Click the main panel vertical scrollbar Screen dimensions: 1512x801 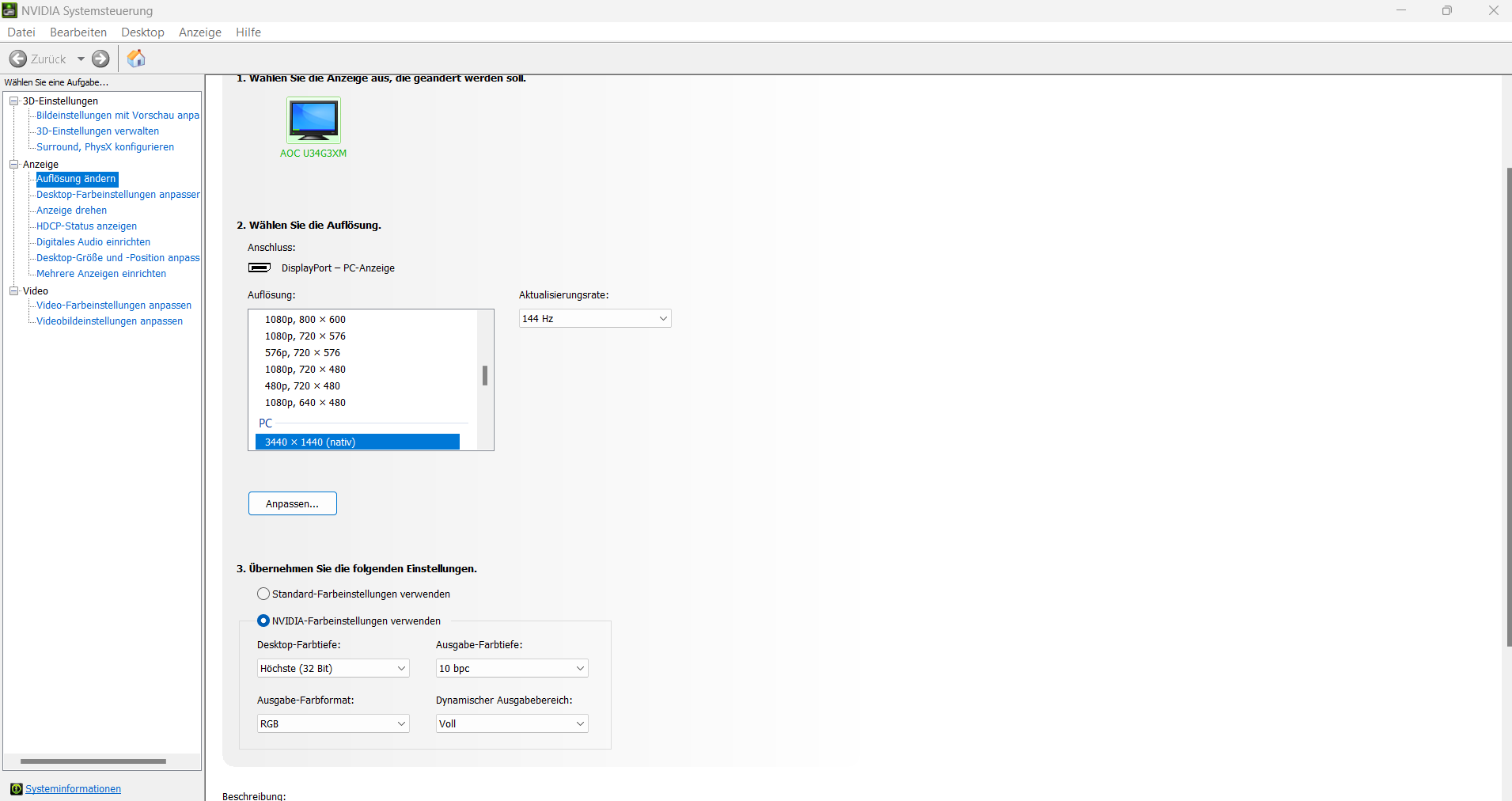(1508, 408)
